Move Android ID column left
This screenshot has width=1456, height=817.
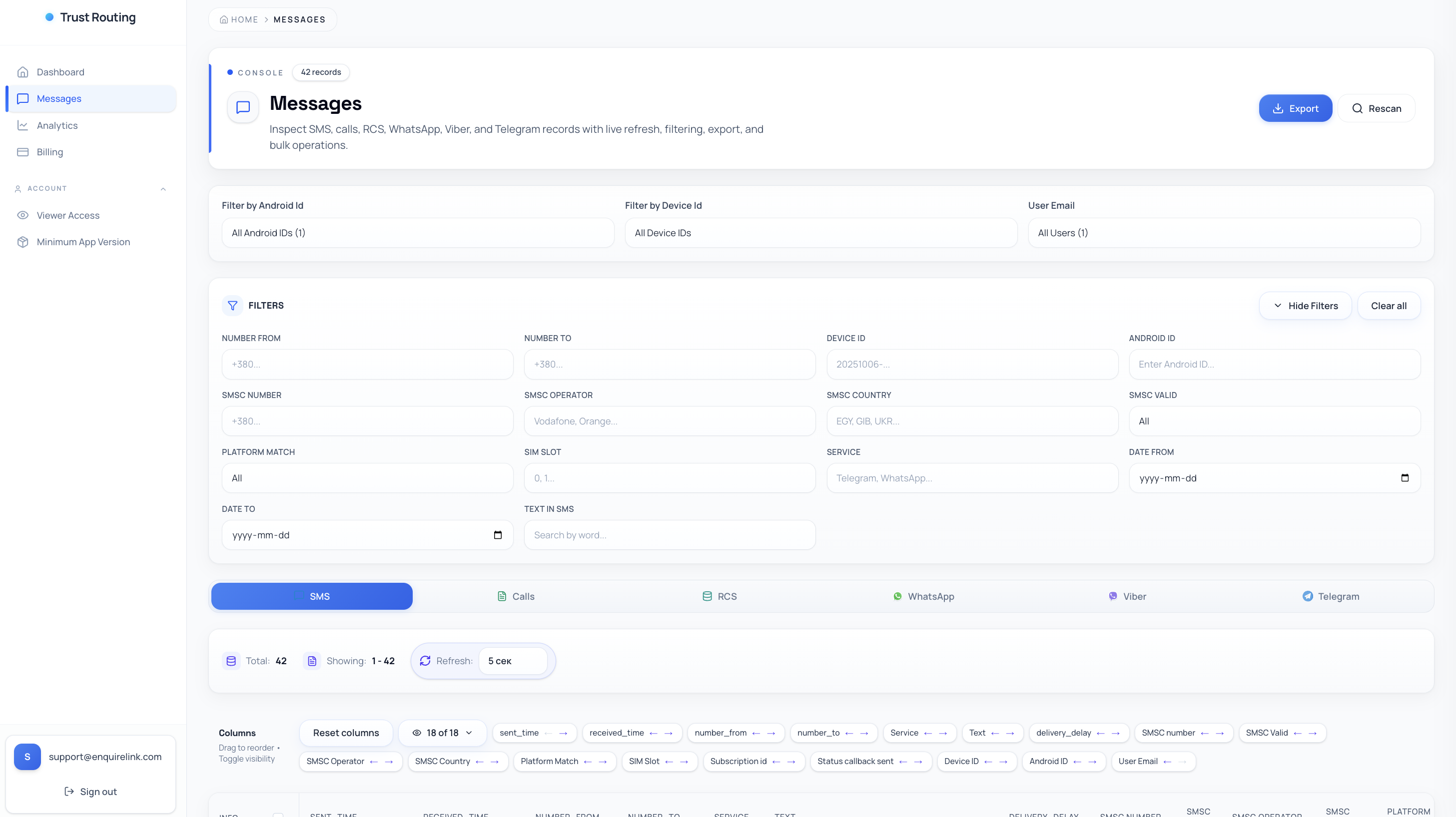(x=1077, y=762)
